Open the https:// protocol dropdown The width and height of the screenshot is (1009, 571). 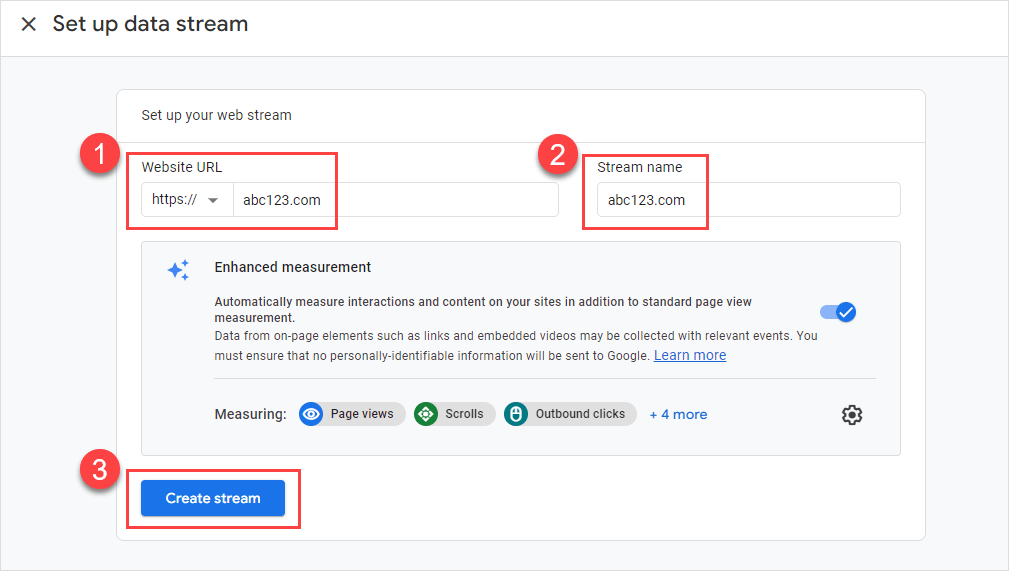pyautogui.click(x=186, y=200)
